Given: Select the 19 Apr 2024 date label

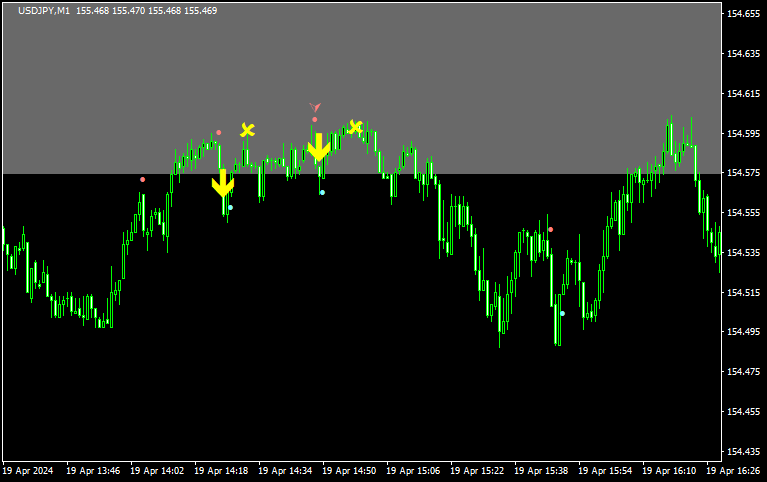Looking at the screenshot, I should coord(28,470).
